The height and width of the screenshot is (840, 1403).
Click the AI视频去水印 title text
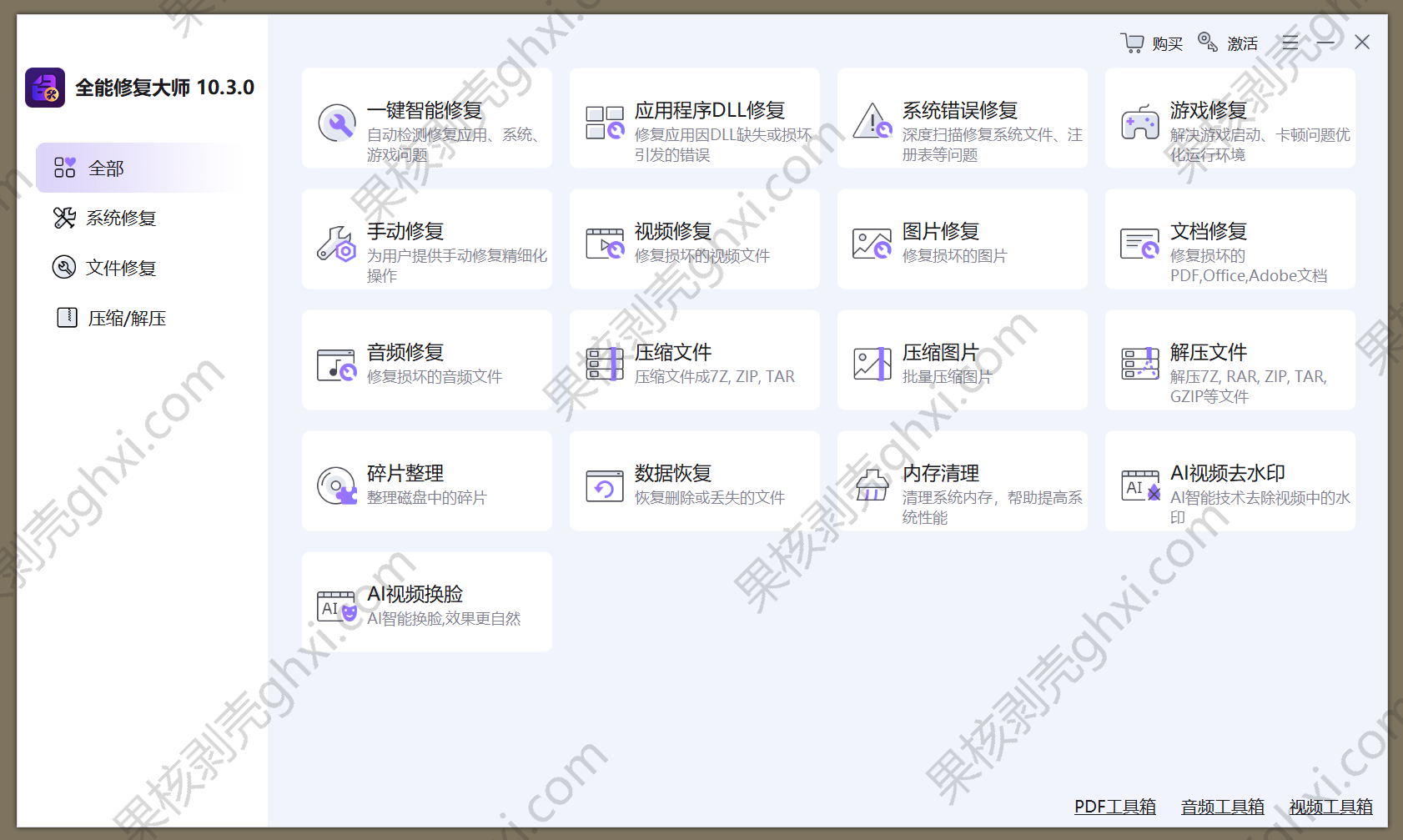(1228, 473)
